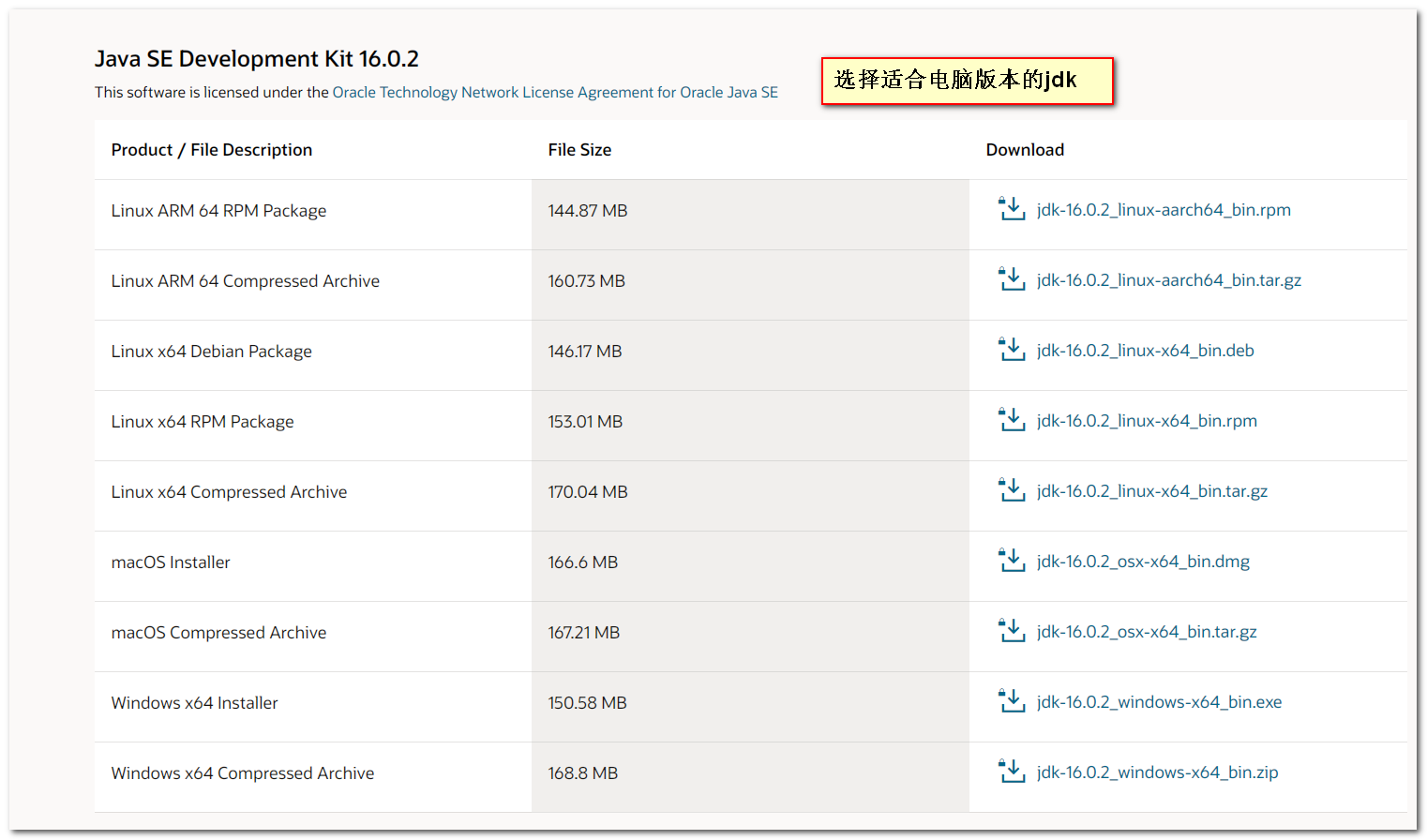
Task: Select 'Java SE Development Kit 16.0.2' heading
Action: pyautogui.click(x=257, y=59)
